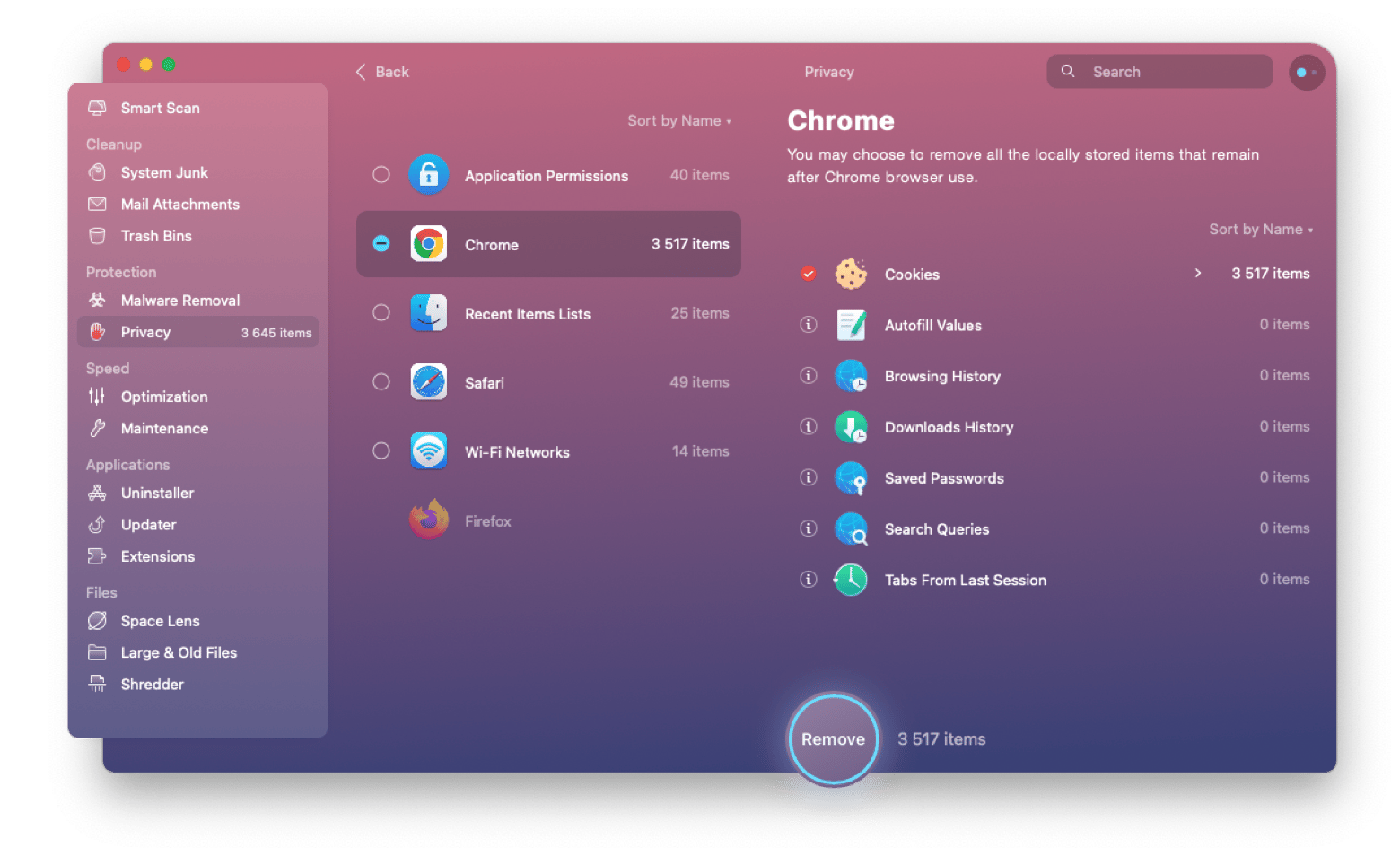Click info icon beside Tabs From Last Session
The height and width of the screenshot is (856, 1400).
point(809,580)
